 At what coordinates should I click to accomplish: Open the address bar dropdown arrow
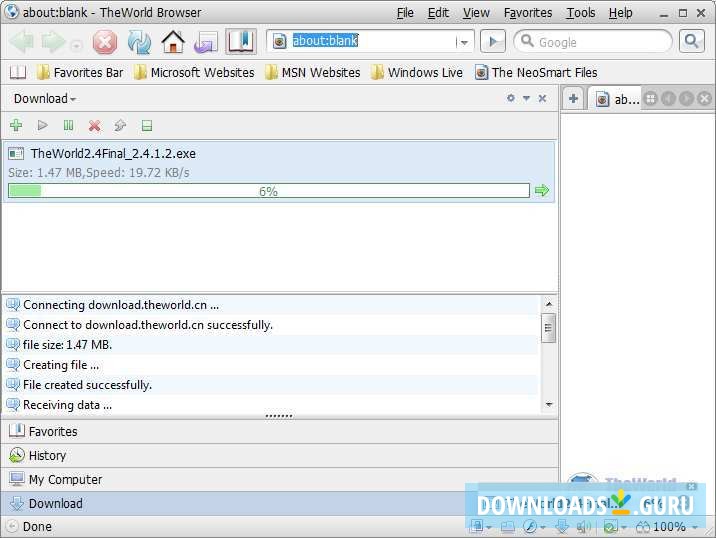464,42
